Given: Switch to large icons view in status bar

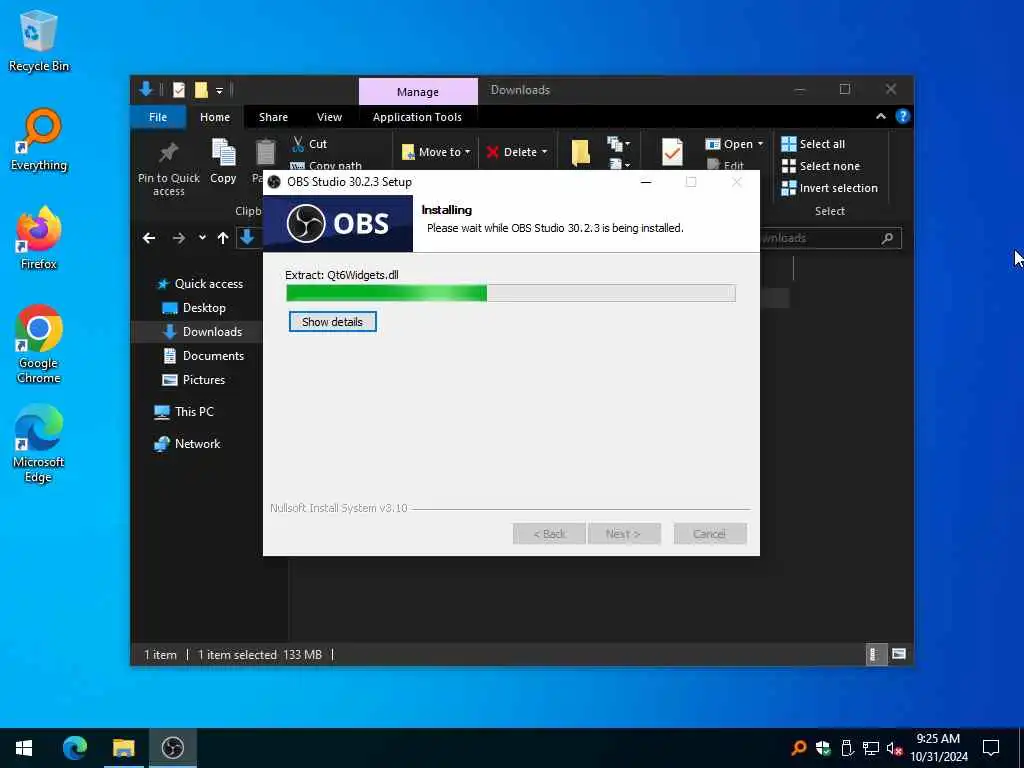Looking at the screenshot, I should pos(899,654).
